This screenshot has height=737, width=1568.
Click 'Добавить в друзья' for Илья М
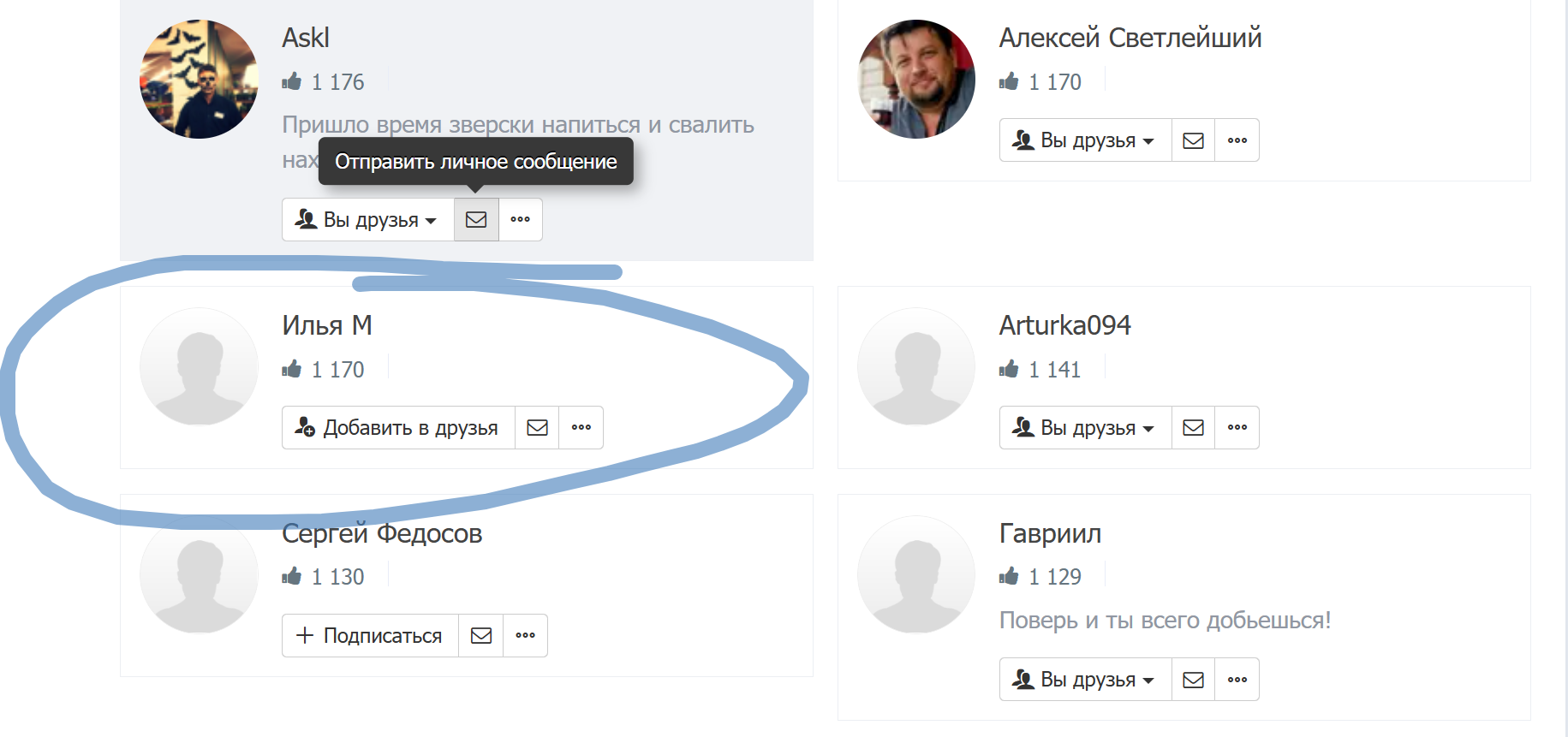pyautogui.click(x=398, y=427)
